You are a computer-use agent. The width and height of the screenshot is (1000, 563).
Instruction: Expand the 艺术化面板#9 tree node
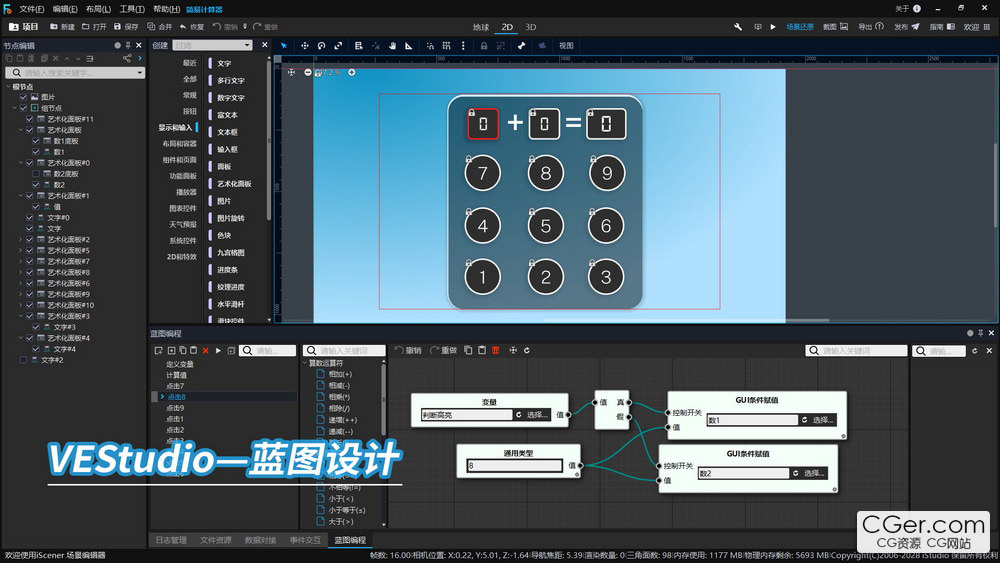point(20,294)
